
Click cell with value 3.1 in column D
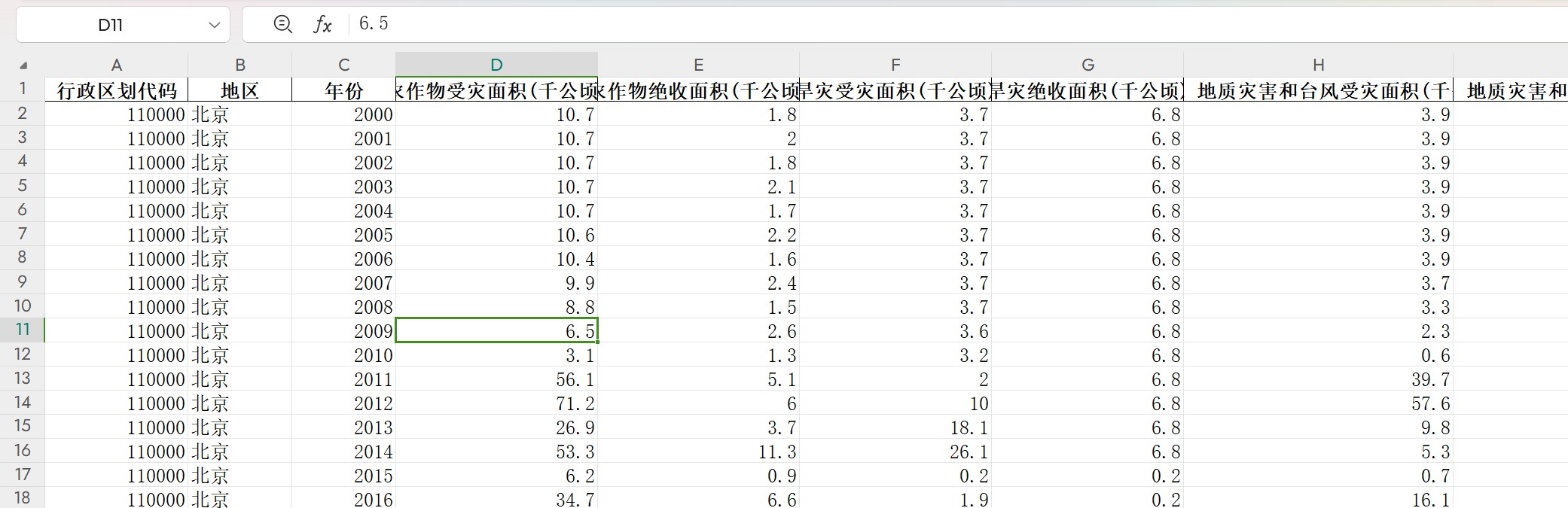(x=496, y=355)
